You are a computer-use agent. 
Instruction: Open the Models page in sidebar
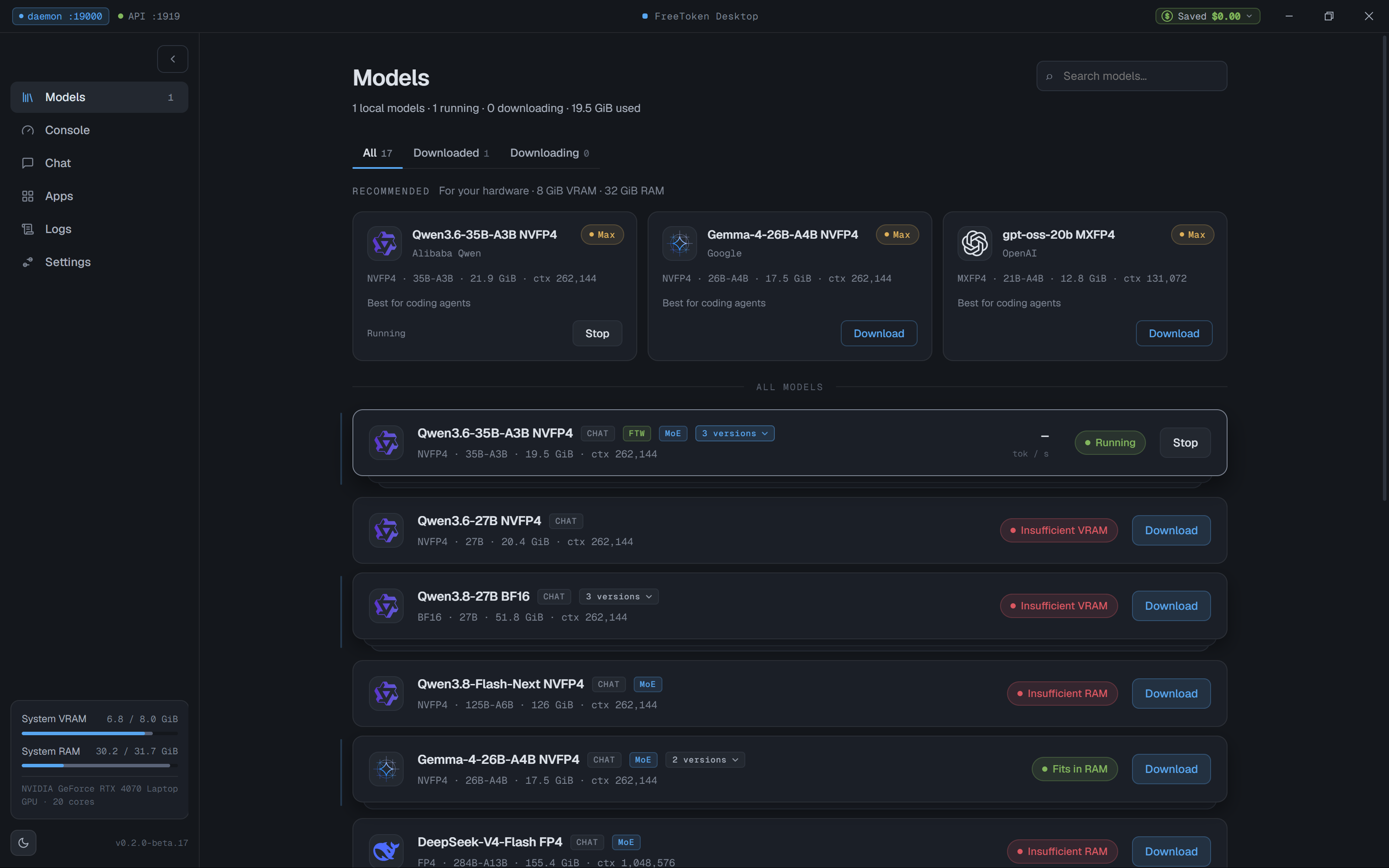tap(99, 98)
